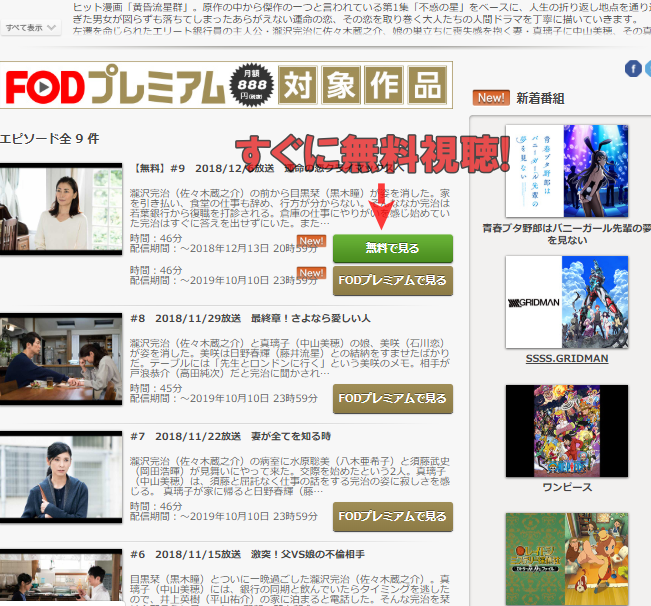
Task: Open the episode #6 thumbnail
Action: click(x=61, y=575)
